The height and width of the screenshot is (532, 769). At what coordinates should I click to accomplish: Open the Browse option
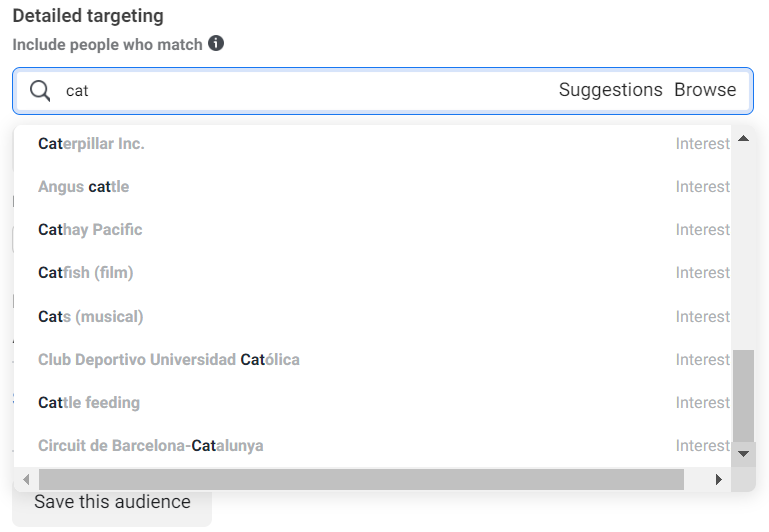point(705,90)
